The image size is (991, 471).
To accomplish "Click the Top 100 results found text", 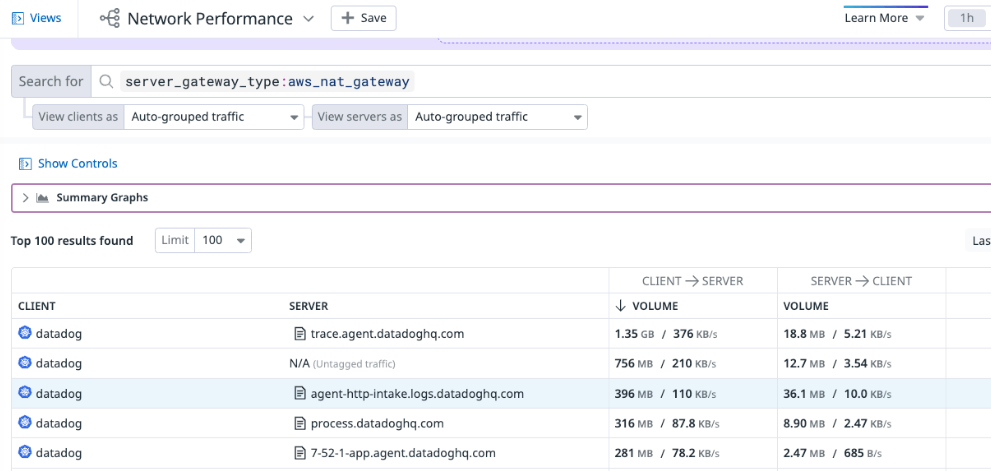I will pos(72,241).
